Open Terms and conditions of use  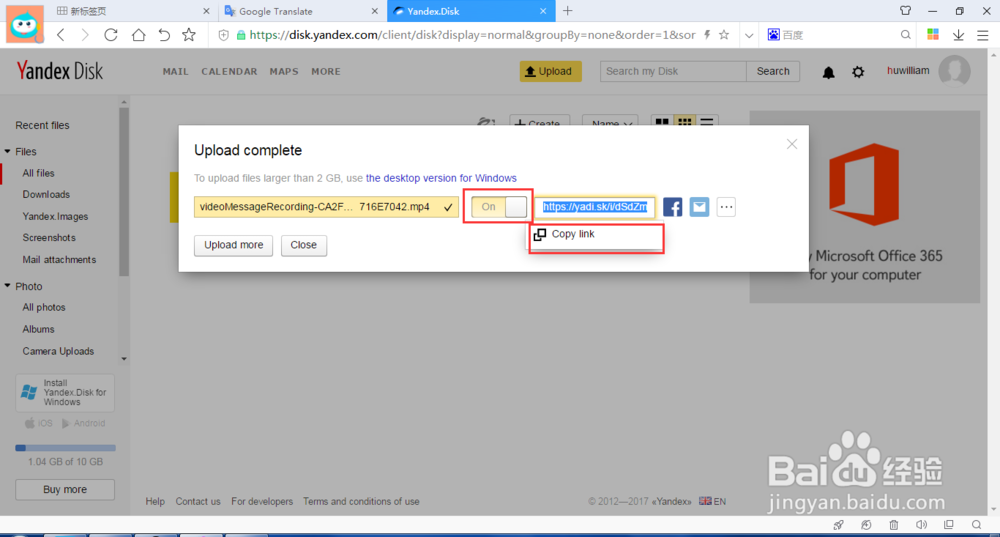click(361, 502)
